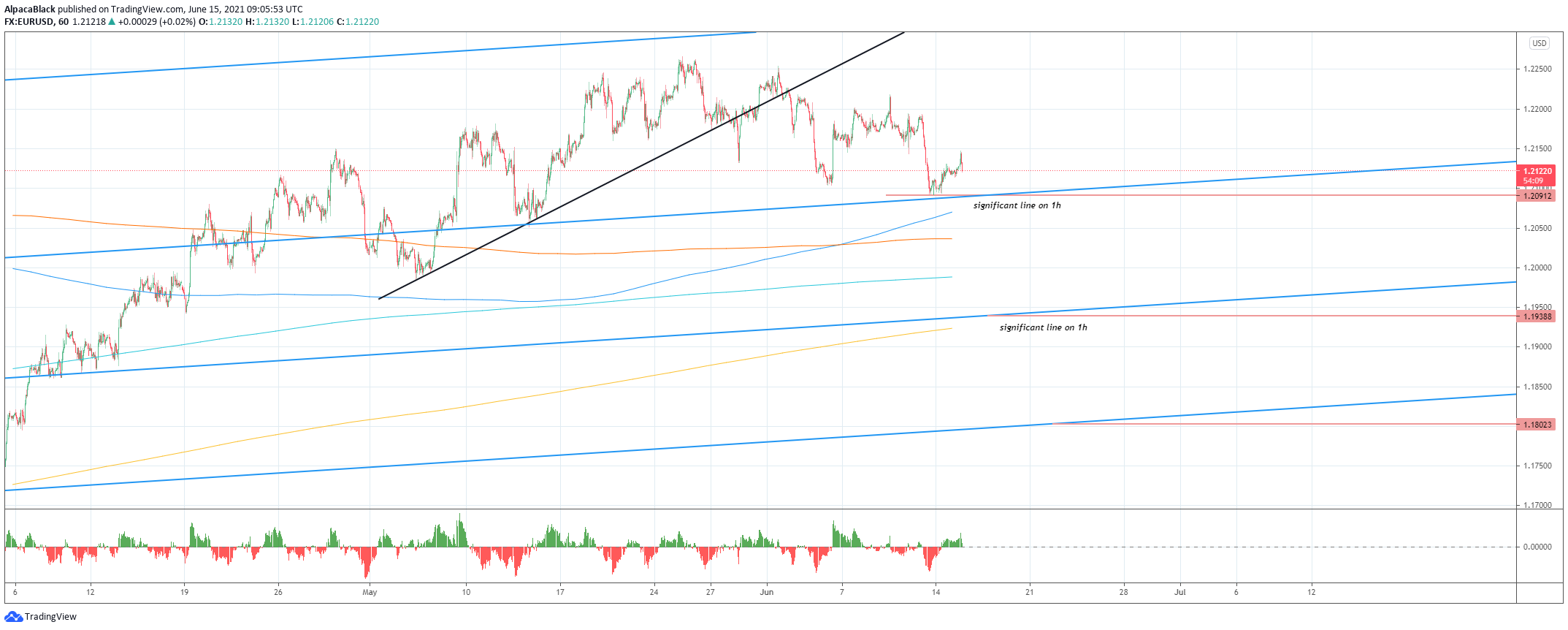
Task: Click the 1.19000 price axis label
Action: point(1537,347)
